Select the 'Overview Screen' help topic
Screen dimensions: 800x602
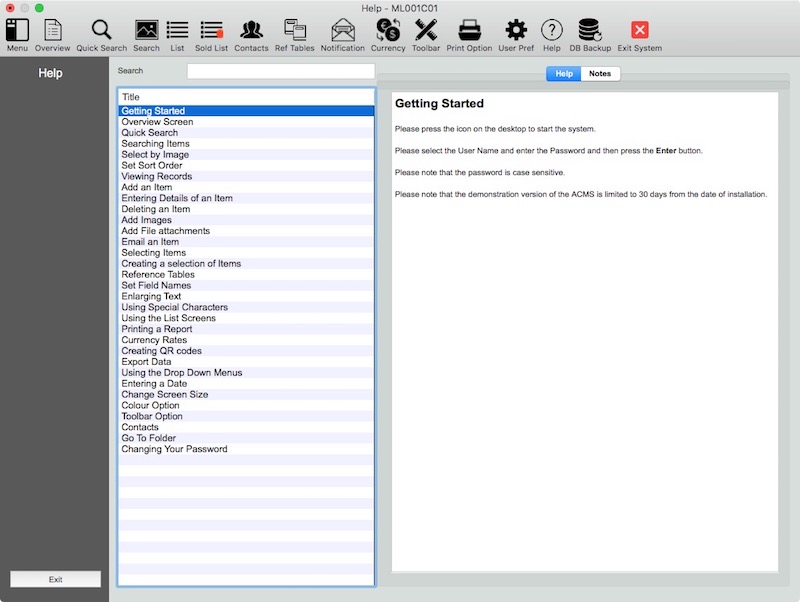point(157,122)
